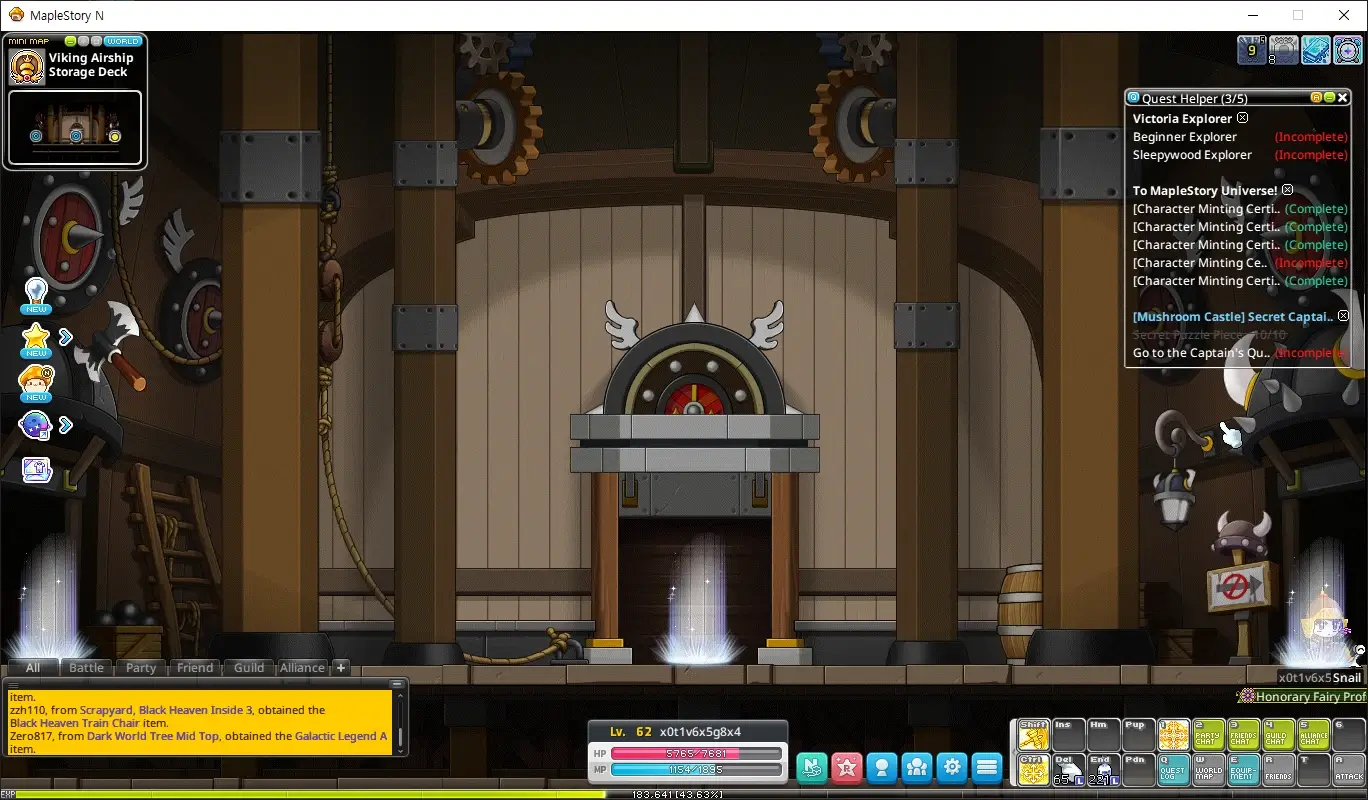Open the [Mushroom Castle] Secret Captai.. quest
This screenshot has width=1368, height=800.
[x=1233, y=317]
